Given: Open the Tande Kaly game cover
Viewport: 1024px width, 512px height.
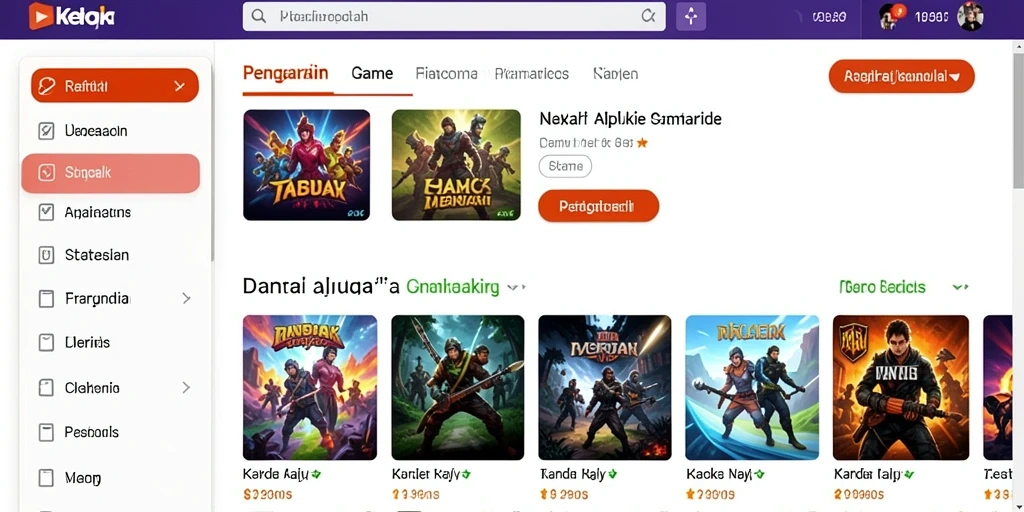Looking at the screenshot, I should [x=605, y=388].
